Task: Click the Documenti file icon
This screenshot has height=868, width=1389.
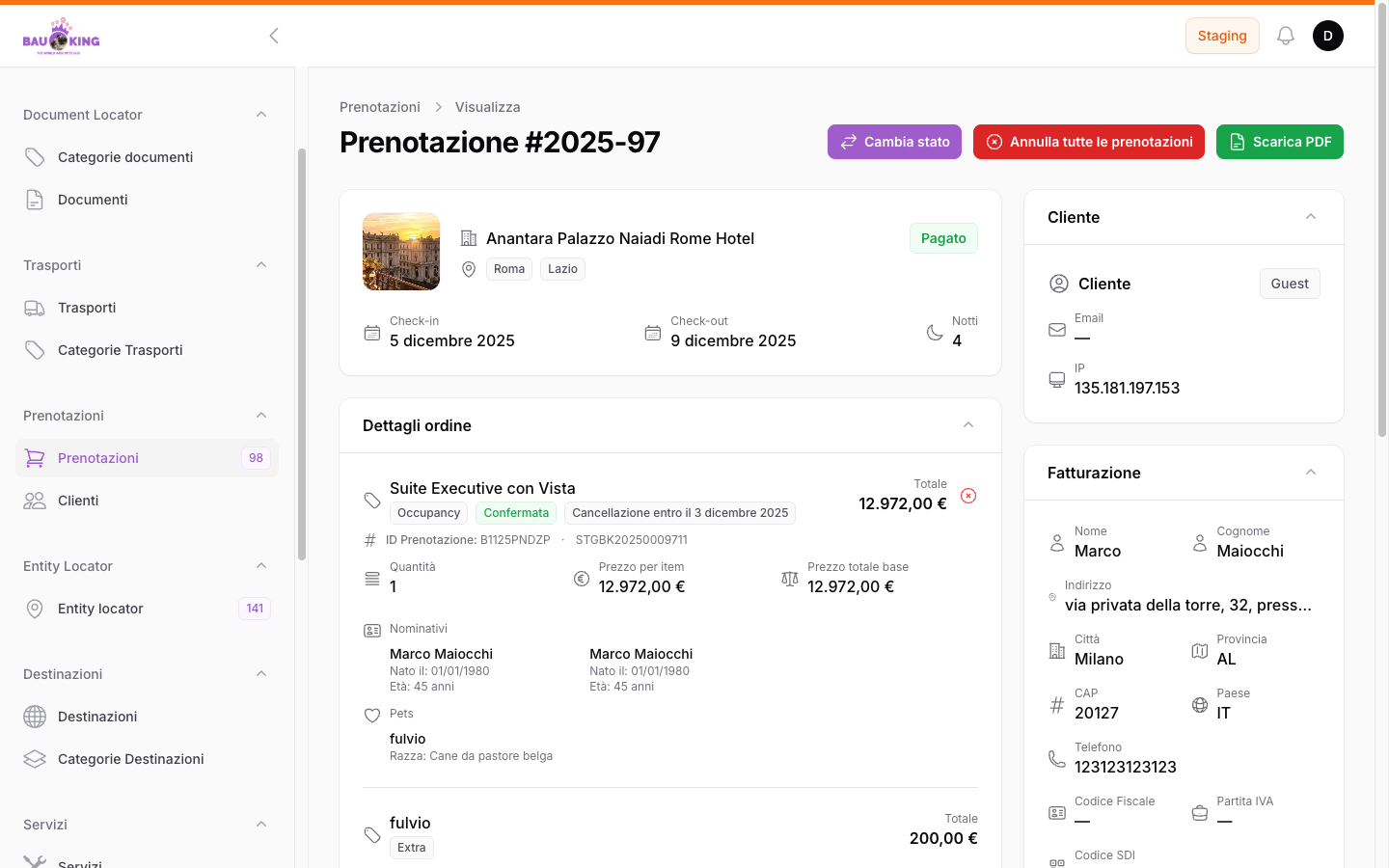Action: pos(35,200)
